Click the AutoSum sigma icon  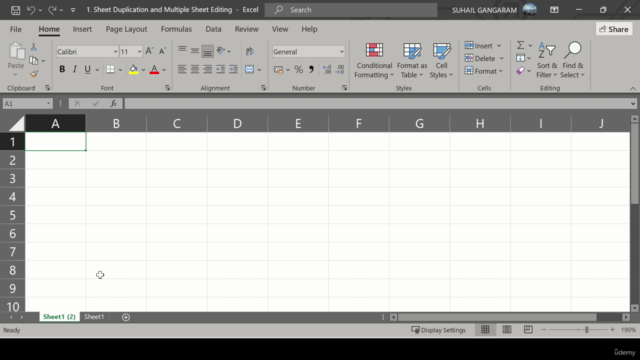(x=520, y=45)
